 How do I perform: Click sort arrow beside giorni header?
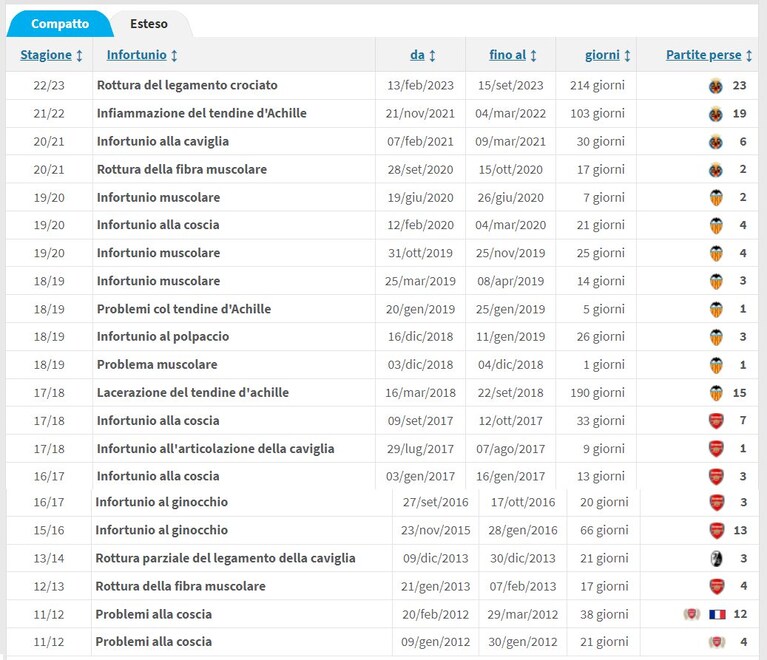tap(627, 55)
